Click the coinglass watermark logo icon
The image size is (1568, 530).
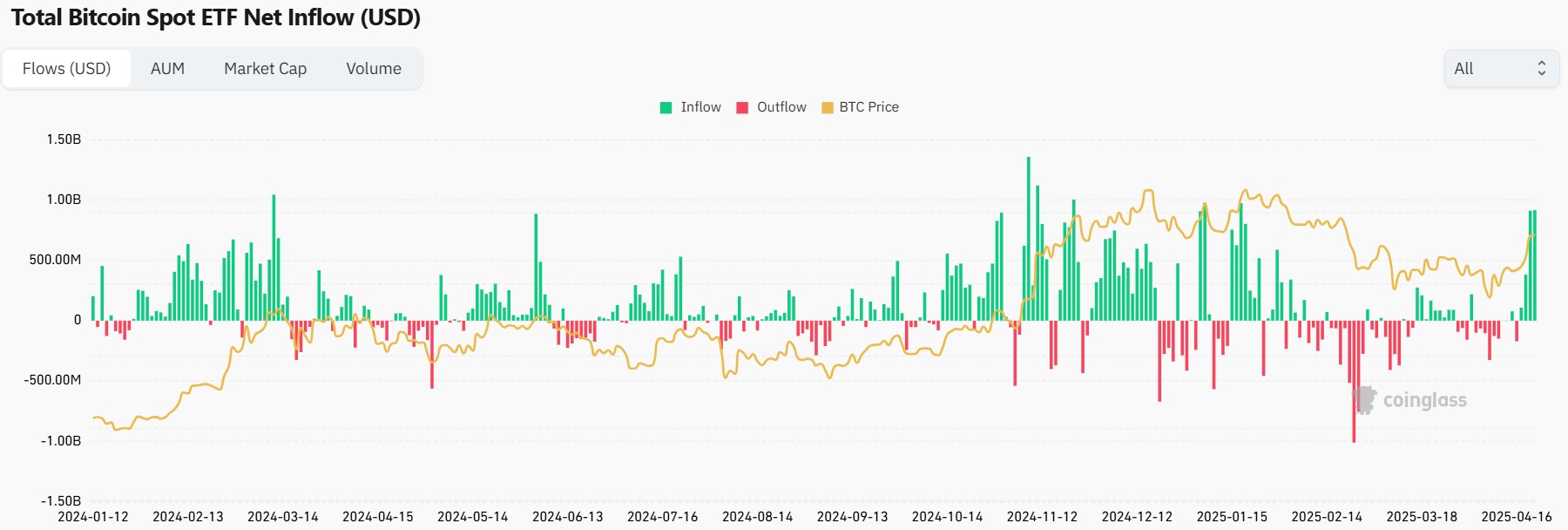1364,400
